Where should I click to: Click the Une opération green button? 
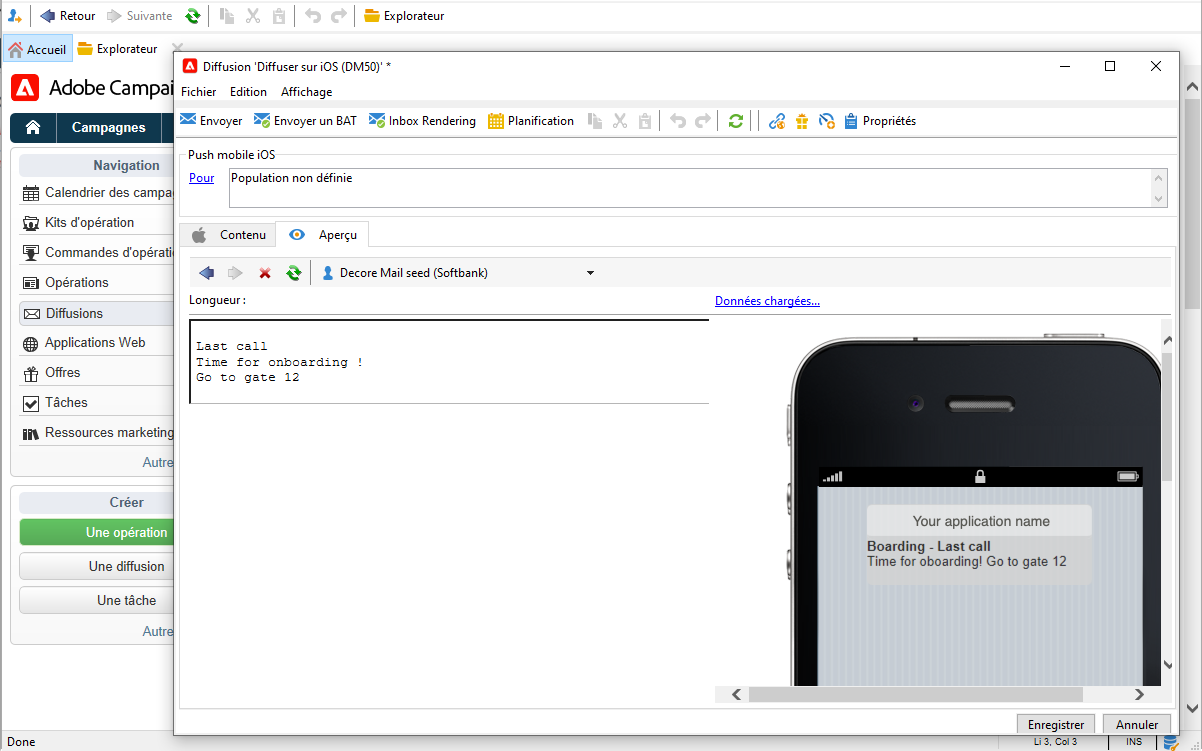pyautogui.click(x=98, y=532)
